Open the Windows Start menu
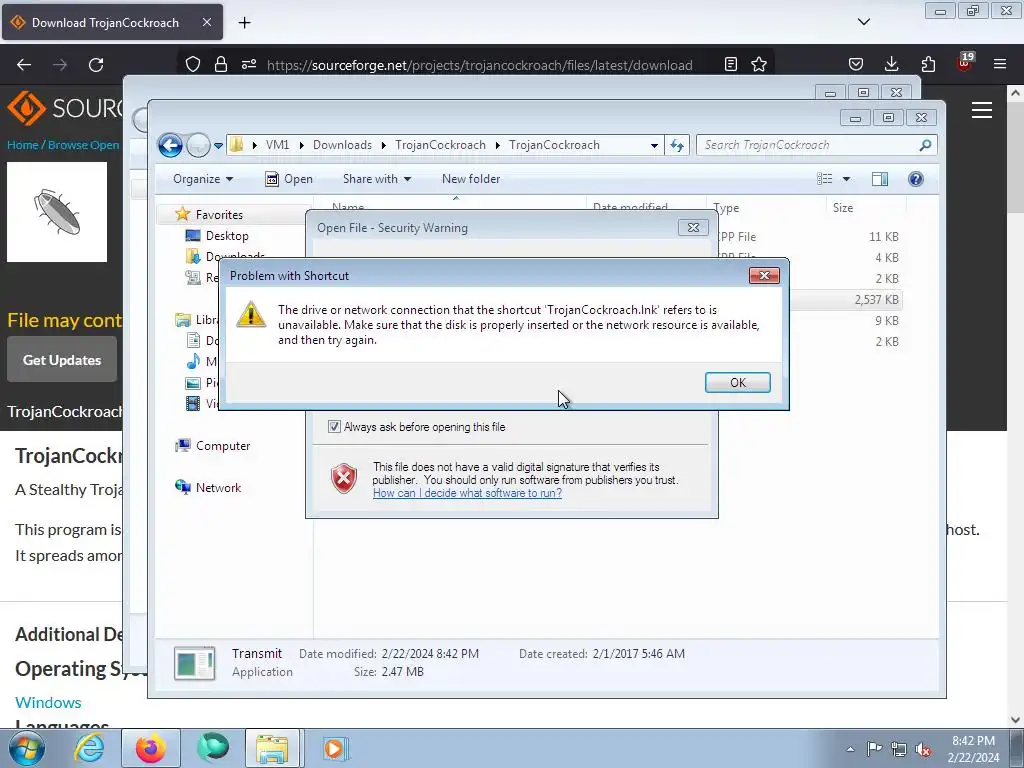Viewport: 1024px width, 768px height. tap(27, 748)
